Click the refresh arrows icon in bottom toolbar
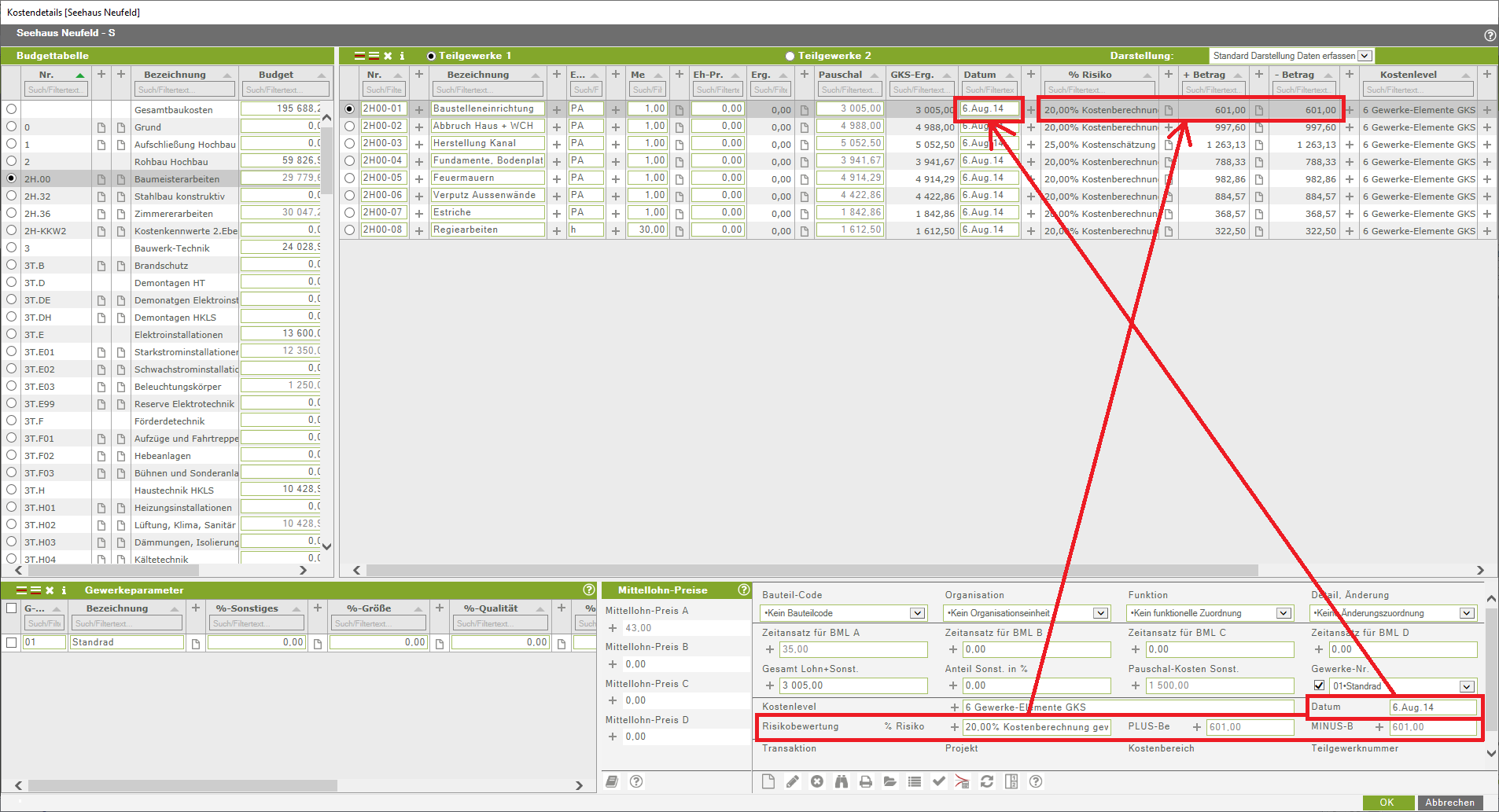The height and width of the screenshot is (812, 1499). pyautogui.click(x=987, y=781)
